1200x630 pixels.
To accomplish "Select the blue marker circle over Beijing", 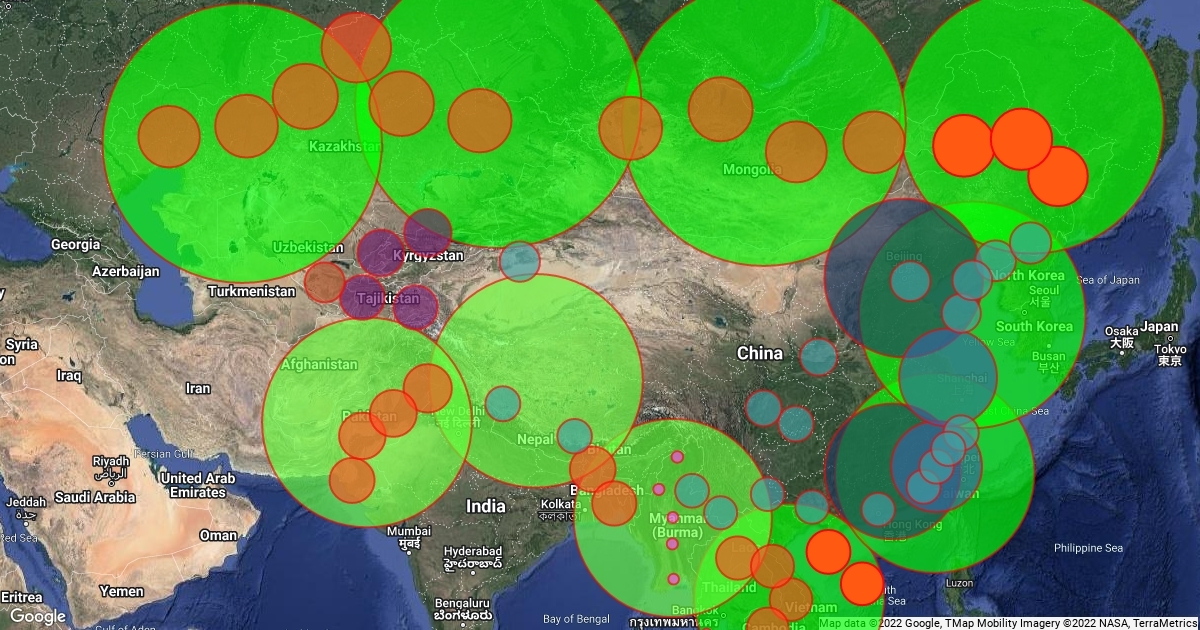I will (910, 280).
